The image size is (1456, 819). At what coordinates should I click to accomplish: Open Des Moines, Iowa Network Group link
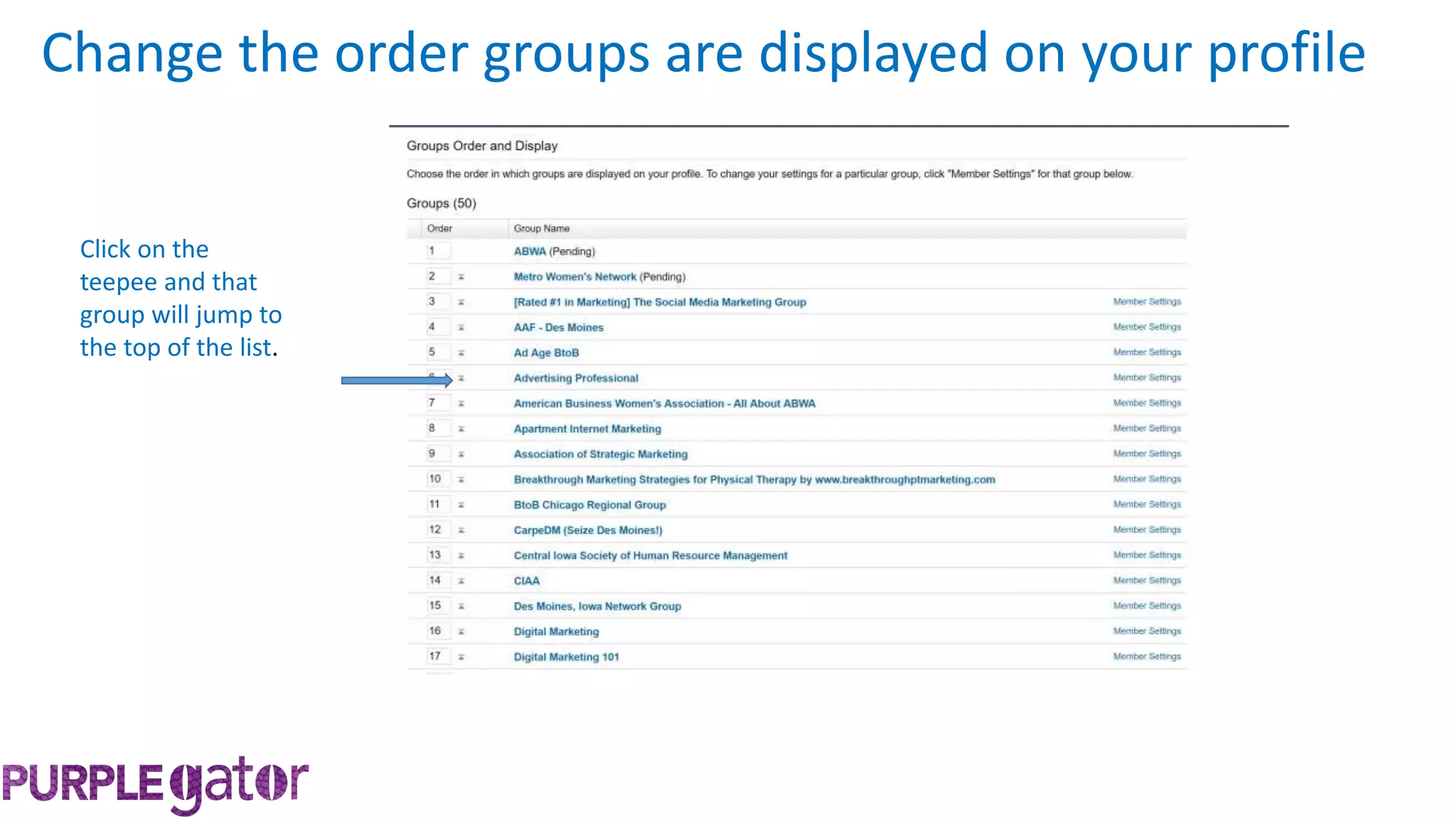(597, 606)
